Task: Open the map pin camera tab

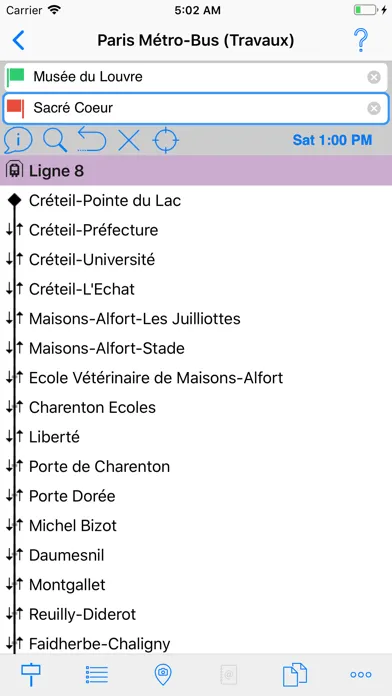Action: (163, 674)
